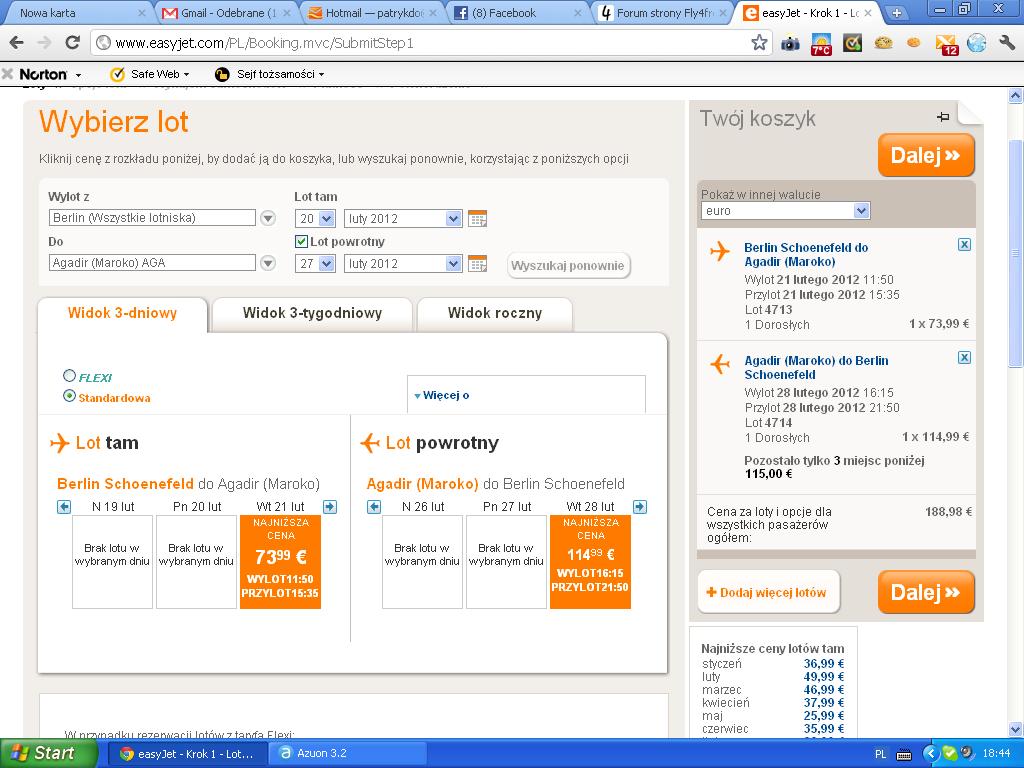Click Dodaj więcej lotów button
The height and width of the screenshot is (768, 1024).
click(768, 592)
